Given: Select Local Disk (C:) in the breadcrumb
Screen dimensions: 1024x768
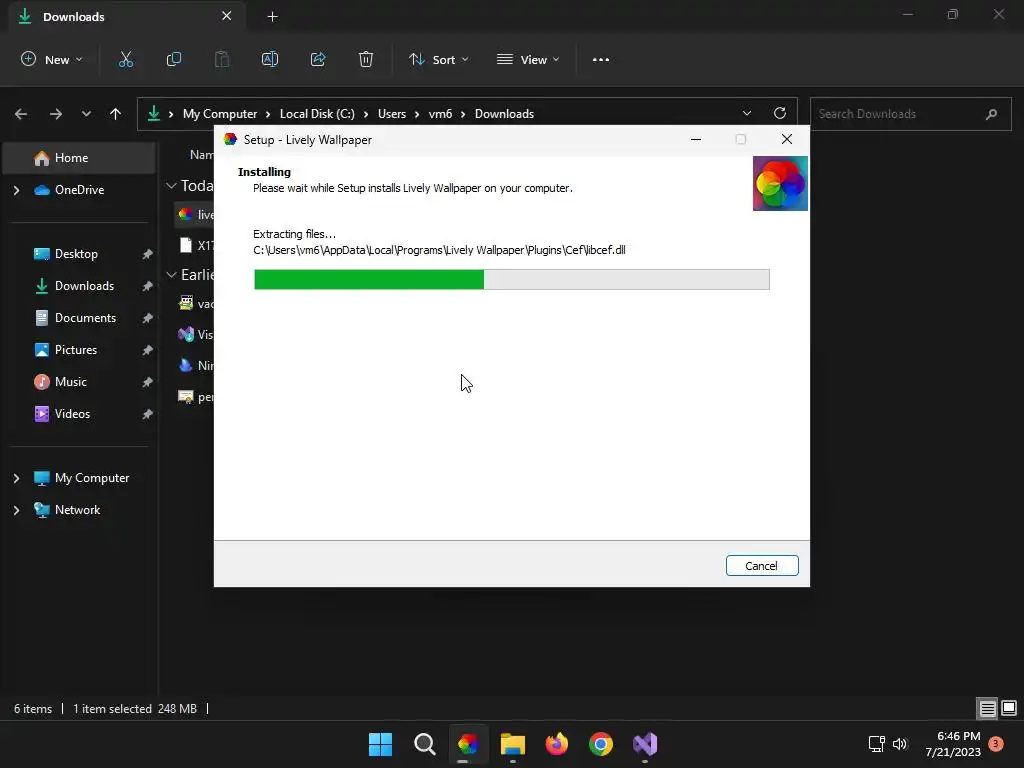Looking at the screenshot, I should click(317, 114).
